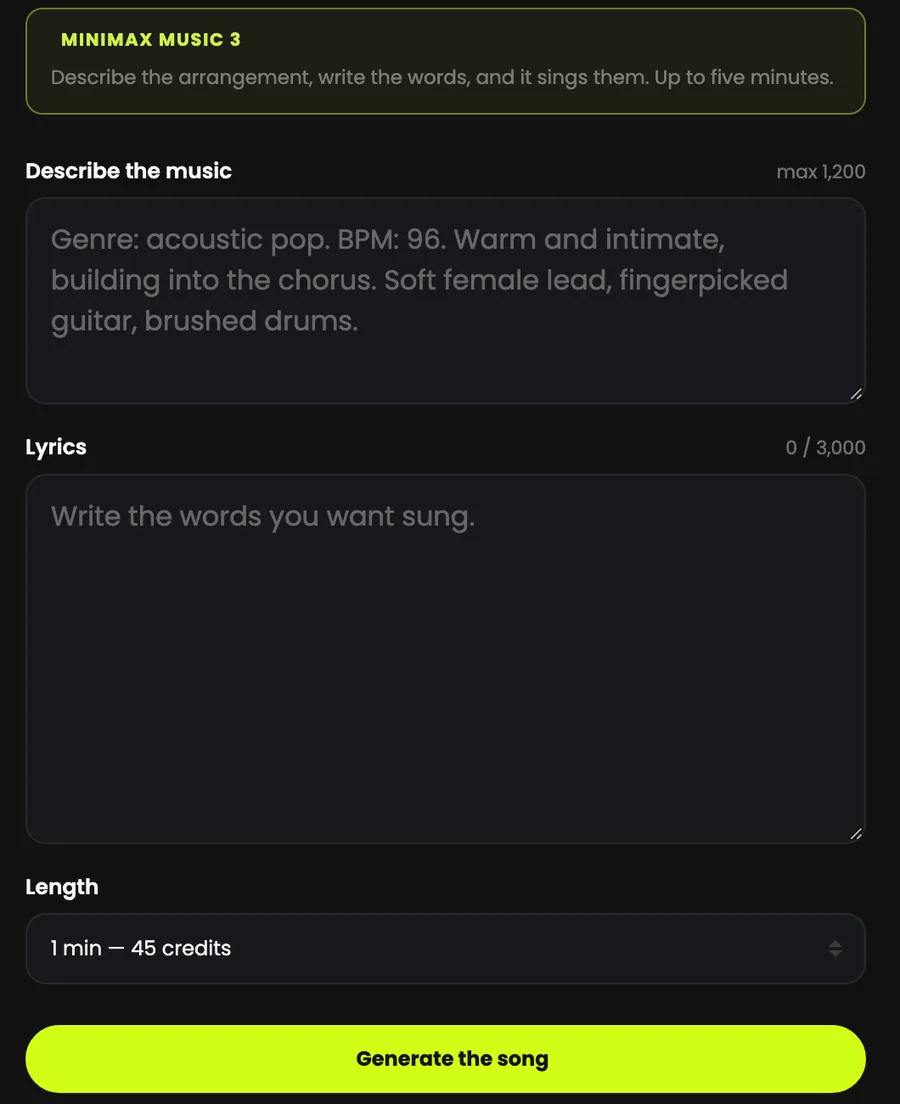Click Generate the song button
The image size is (900, 1104).
[445, 1059]
